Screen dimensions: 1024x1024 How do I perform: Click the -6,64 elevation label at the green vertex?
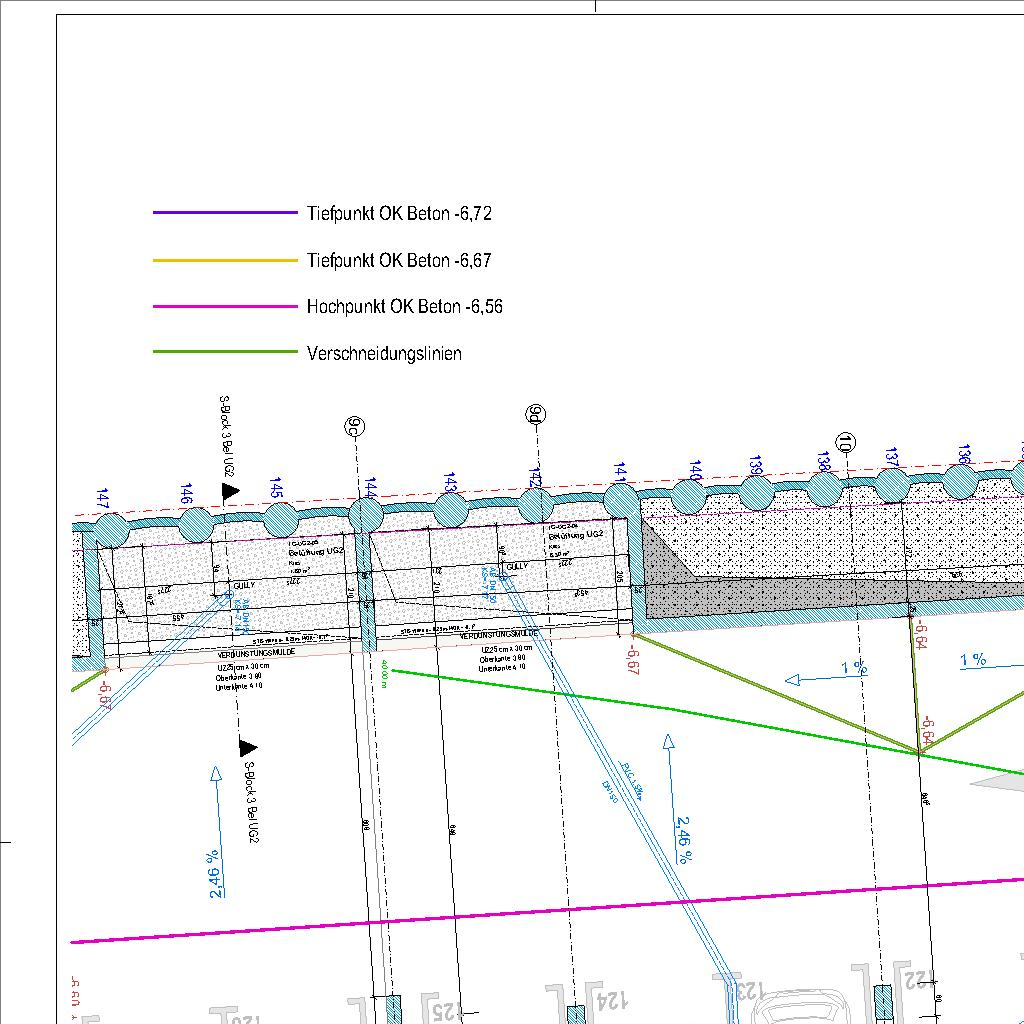(x=927, y=730)
